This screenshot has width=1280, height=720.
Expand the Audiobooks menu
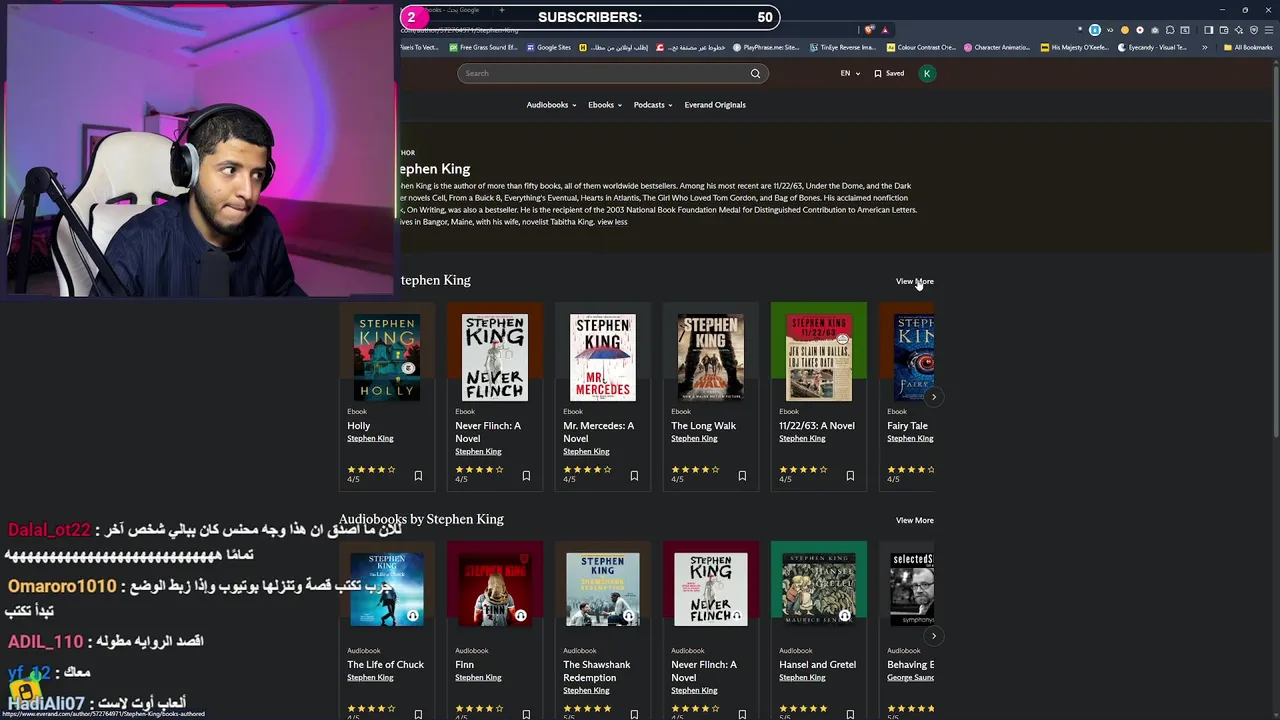[551, 105]
